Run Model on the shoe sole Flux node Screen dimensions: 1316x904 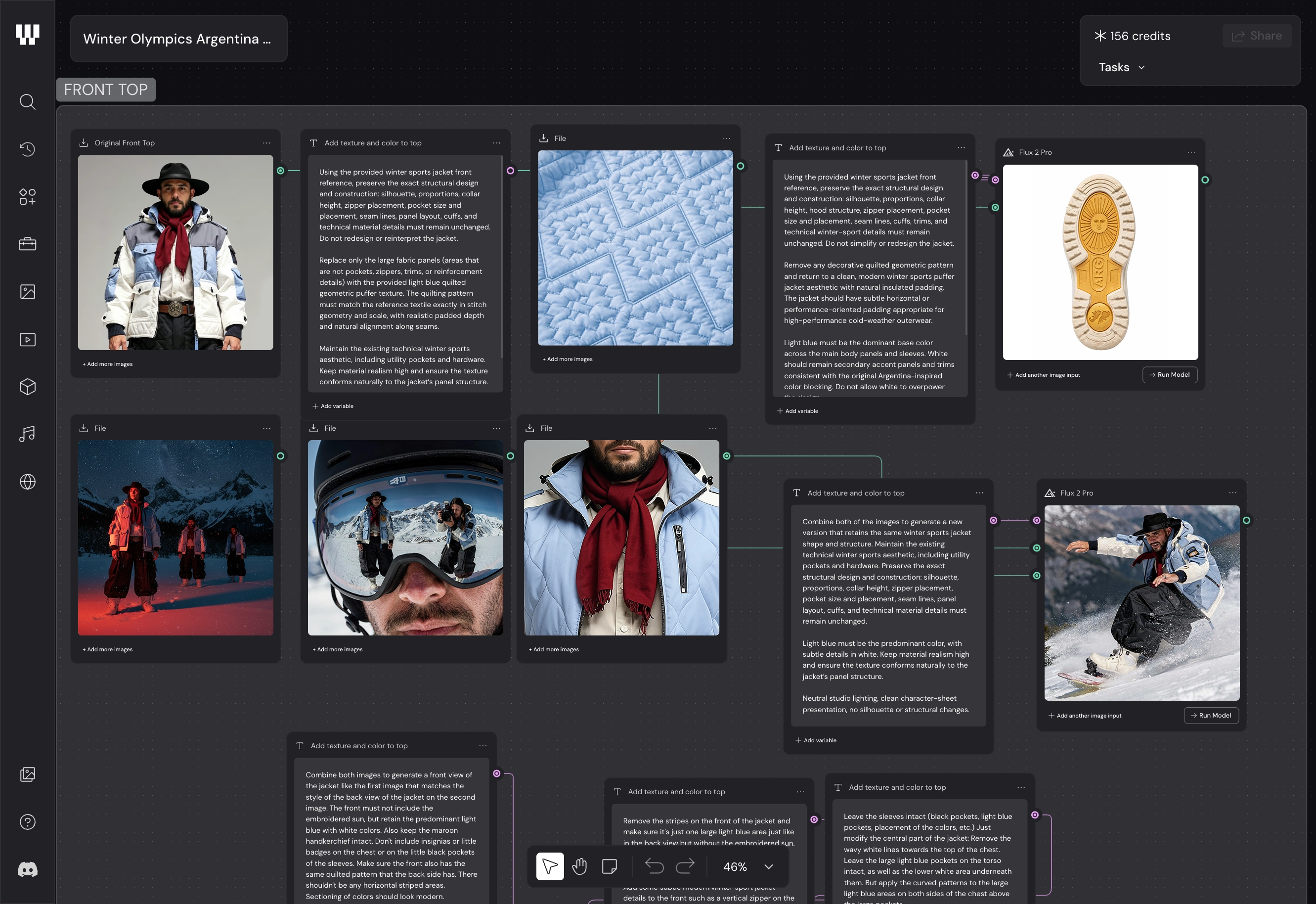tap(1170, 375)
